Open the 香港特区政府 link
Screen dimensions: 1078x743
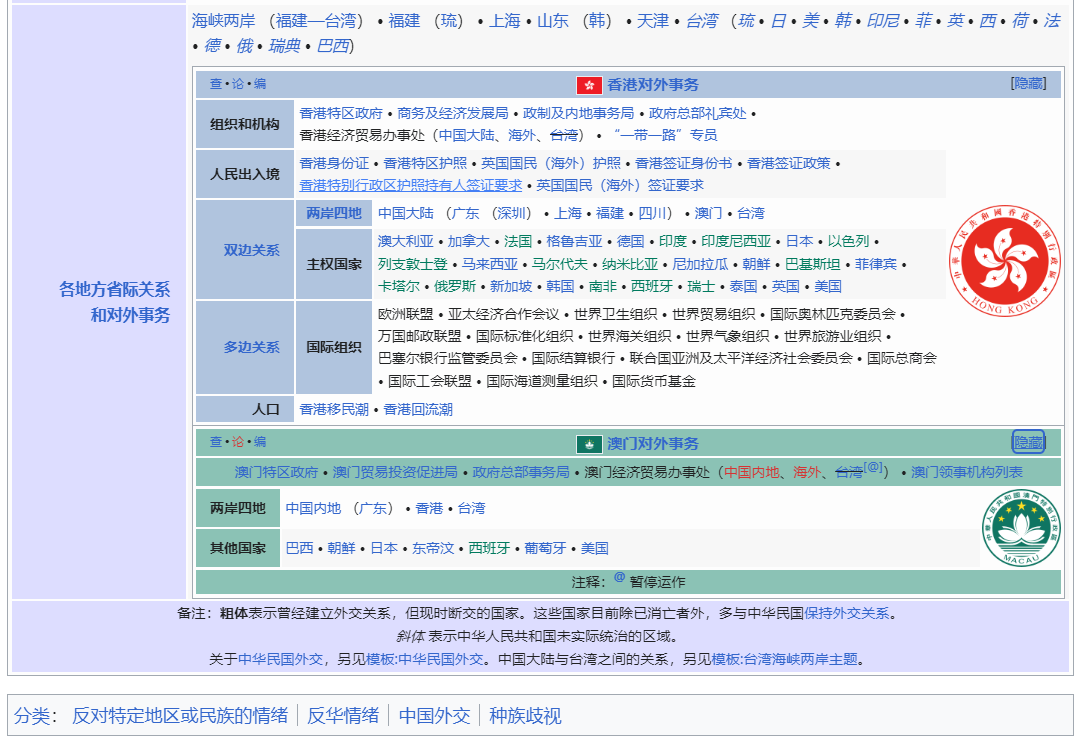[341, 113]
